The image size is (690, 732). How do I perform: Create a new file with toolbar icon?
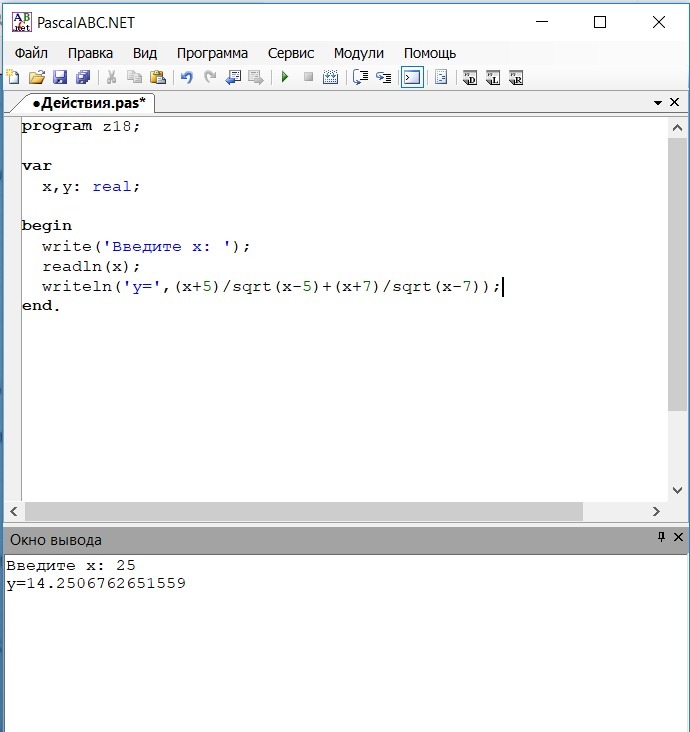pyautogui.click(x=13, y=77)
